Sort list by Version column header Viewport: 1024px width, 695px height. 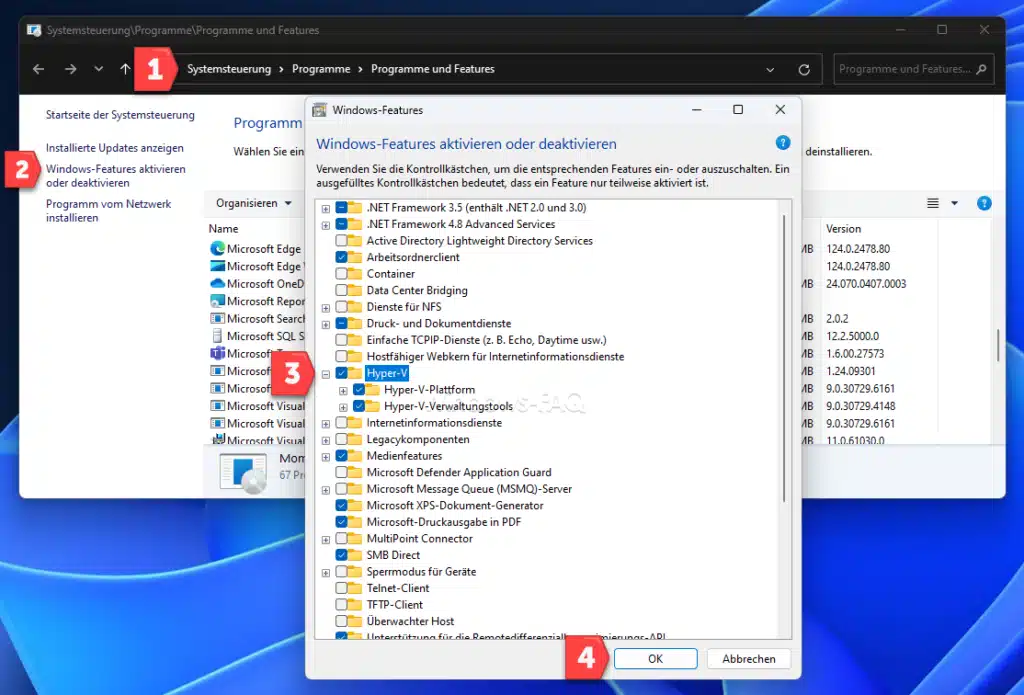point(843,229)
